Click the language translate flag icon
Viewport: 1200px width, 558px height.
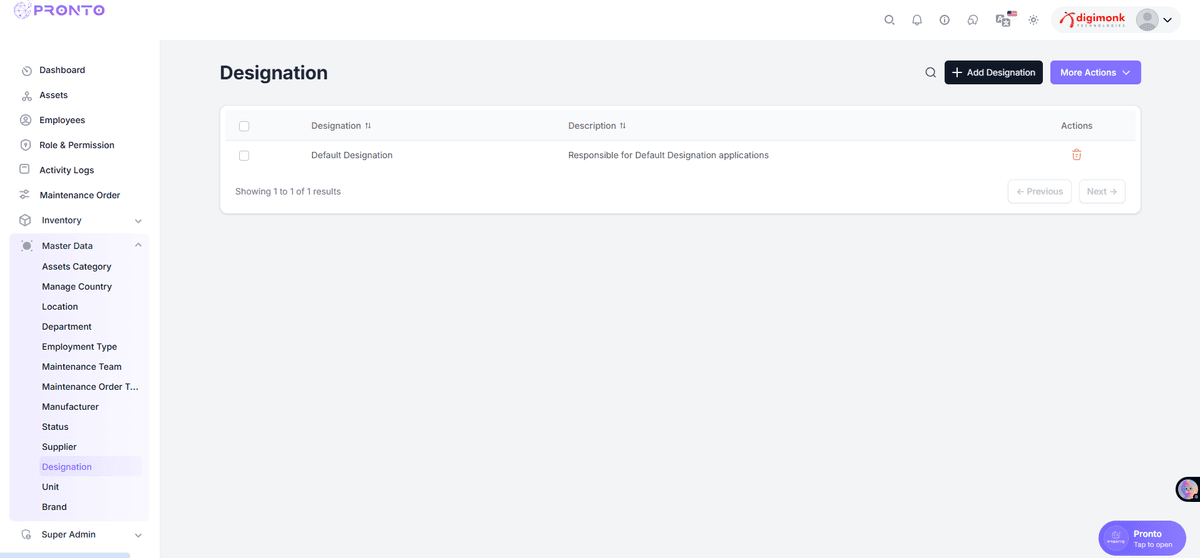(x=1004, y=19)
